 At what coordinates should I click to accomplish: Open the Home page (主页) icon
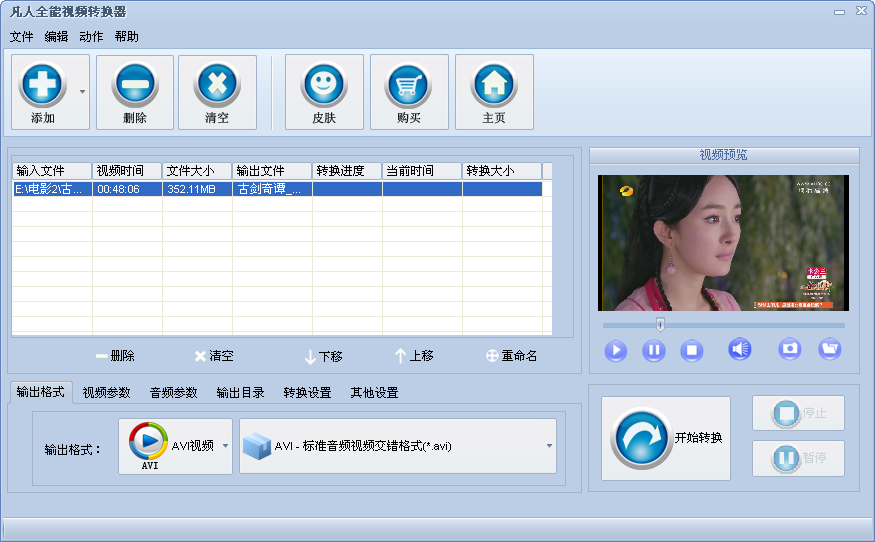pos(494,84)
